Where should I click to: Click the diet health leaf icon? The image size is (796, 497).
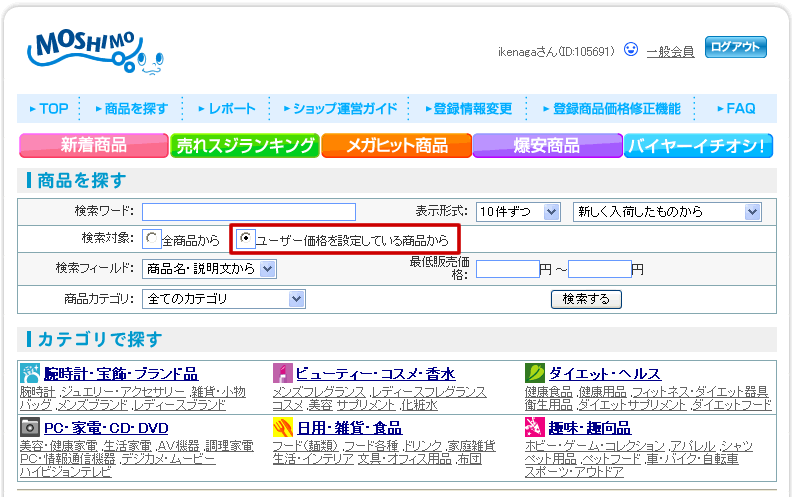point(534,373)
